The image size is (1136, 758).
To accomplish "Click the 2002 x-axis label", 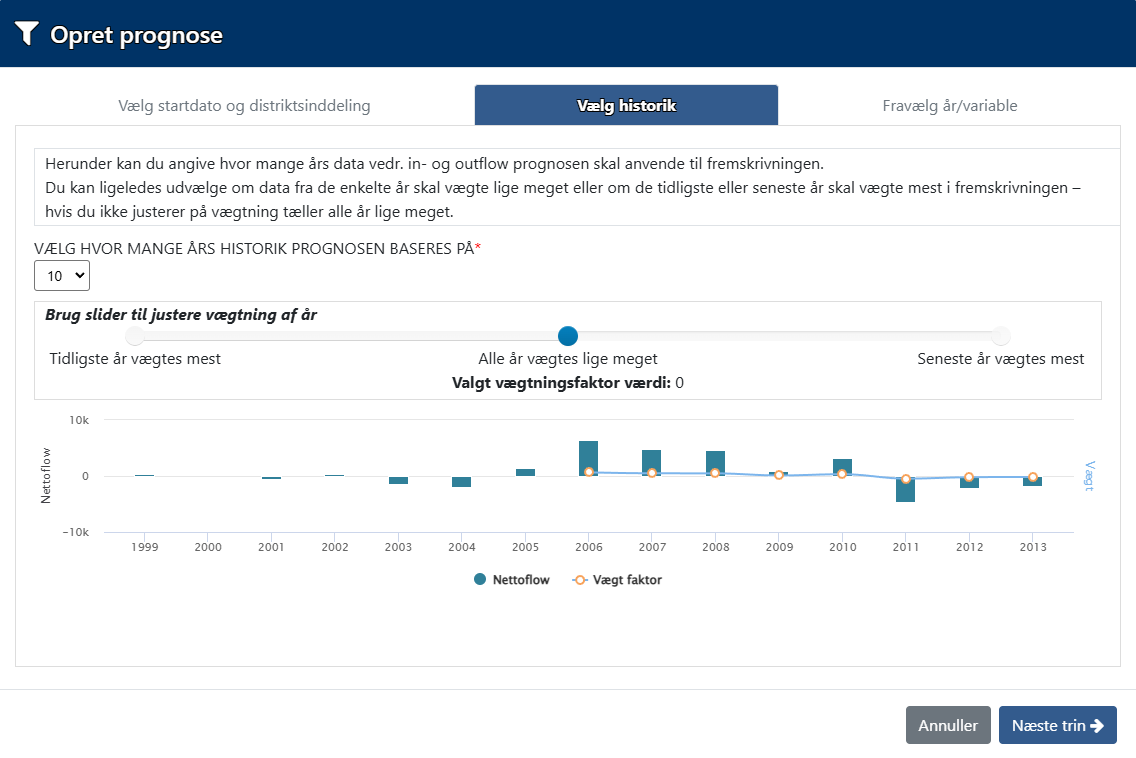I will tap(335, 547).
